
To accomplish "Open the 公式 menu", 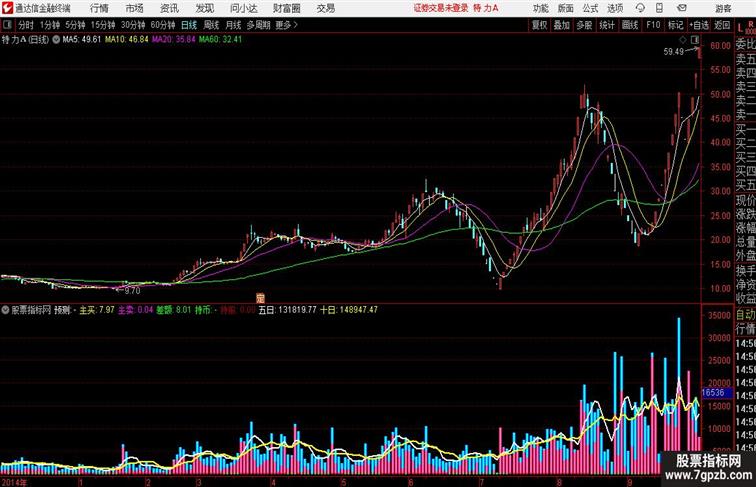I will pyautogui.click(x=590, y=8).
